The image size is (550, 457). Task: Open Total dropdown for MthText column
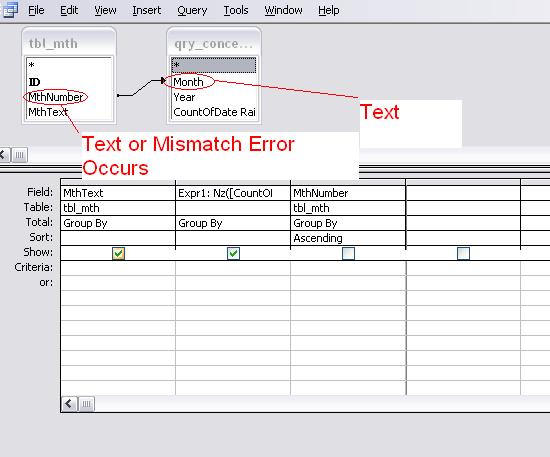[x=118, y=223]
